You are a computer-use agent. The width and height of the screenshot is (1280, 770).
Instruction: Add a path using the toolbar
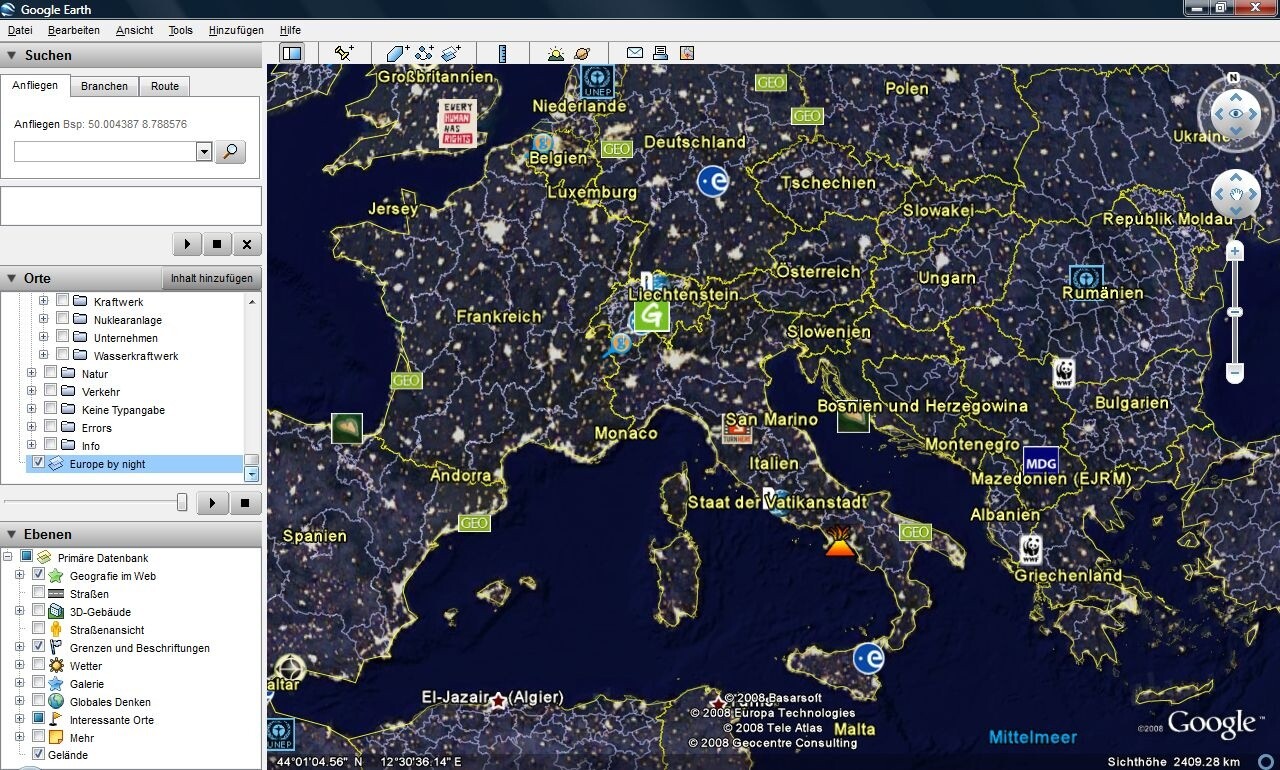[x=424, y=53]
